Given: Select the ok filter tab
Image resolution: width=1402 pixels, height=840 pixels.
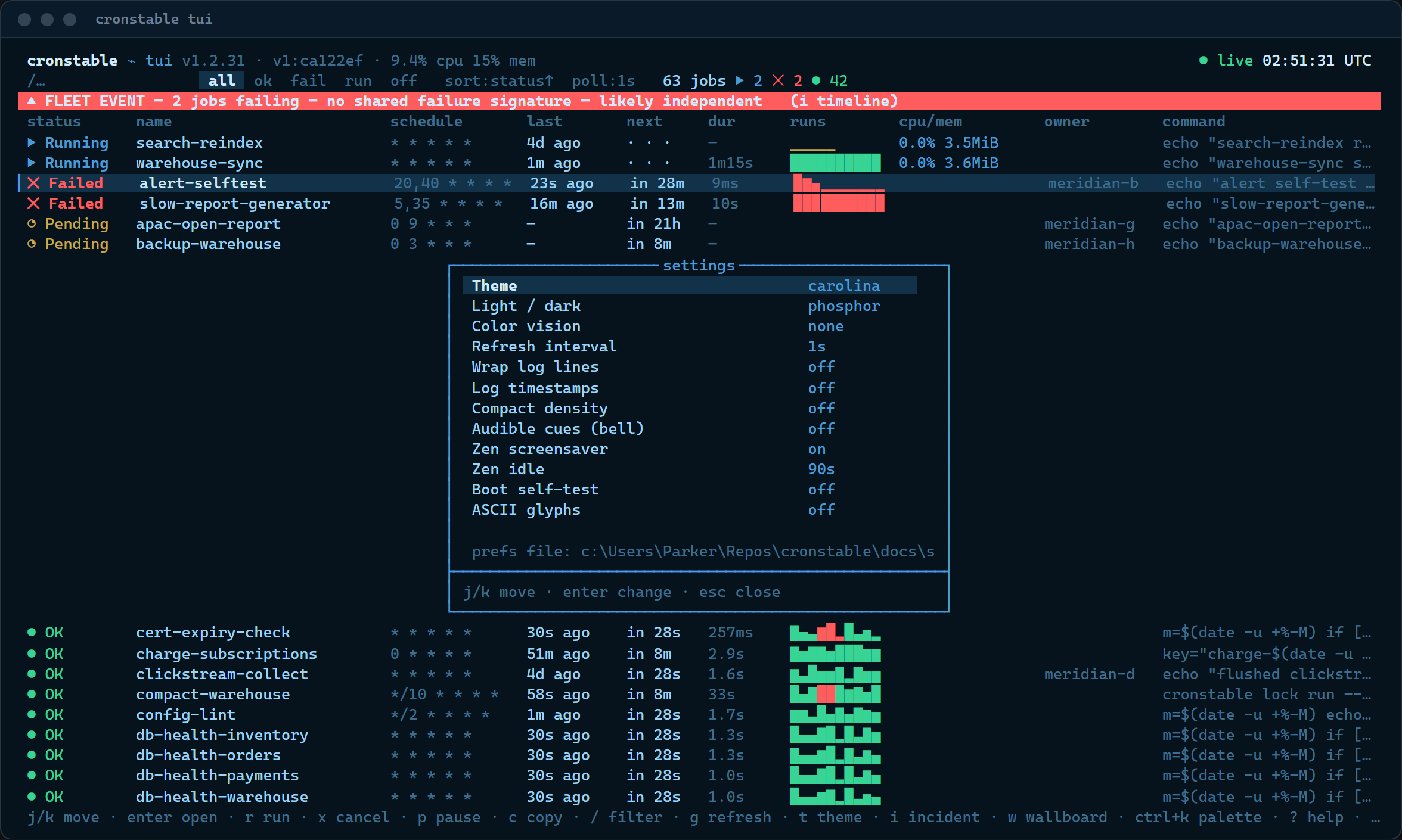Looking at the screenshot, I should coord(263,80).
